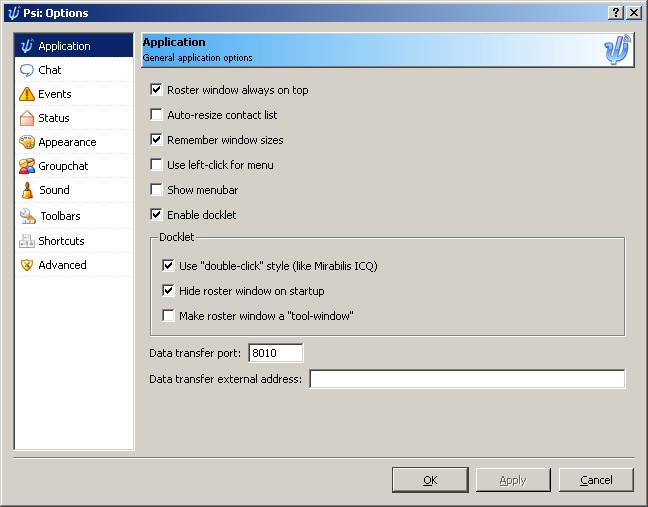Click the Appearance palette icon
The width and height of the screenshot is (648, 507).
point(27,142)
